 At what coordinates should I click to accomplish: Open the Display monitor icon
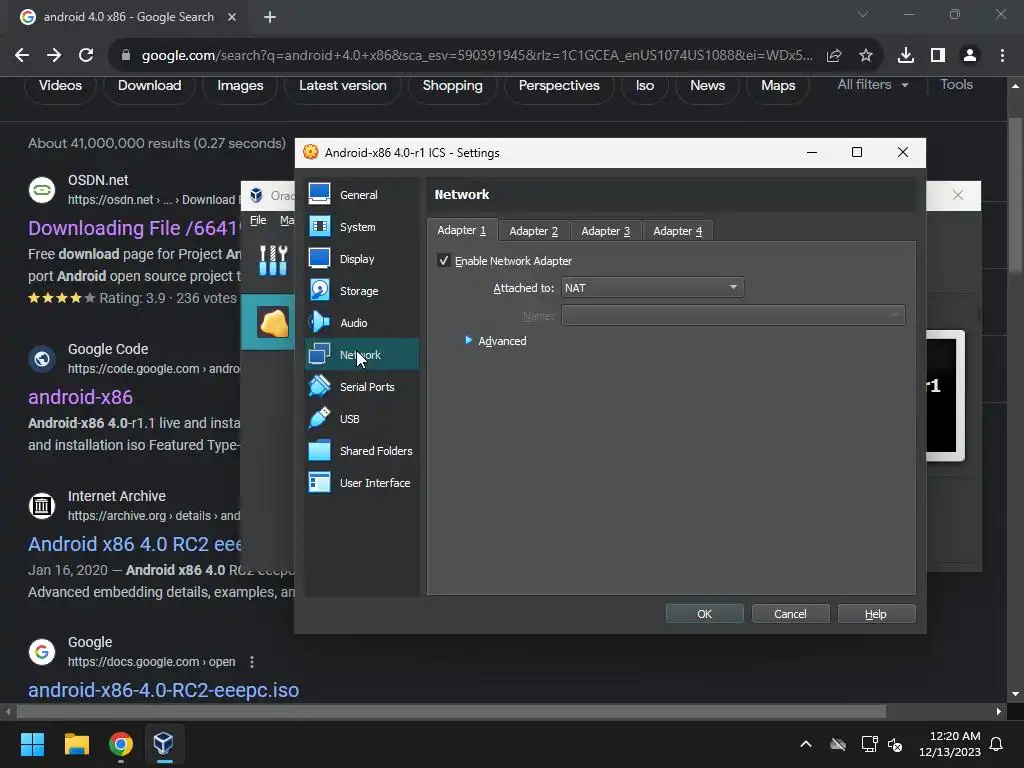[x=319, y=258]
